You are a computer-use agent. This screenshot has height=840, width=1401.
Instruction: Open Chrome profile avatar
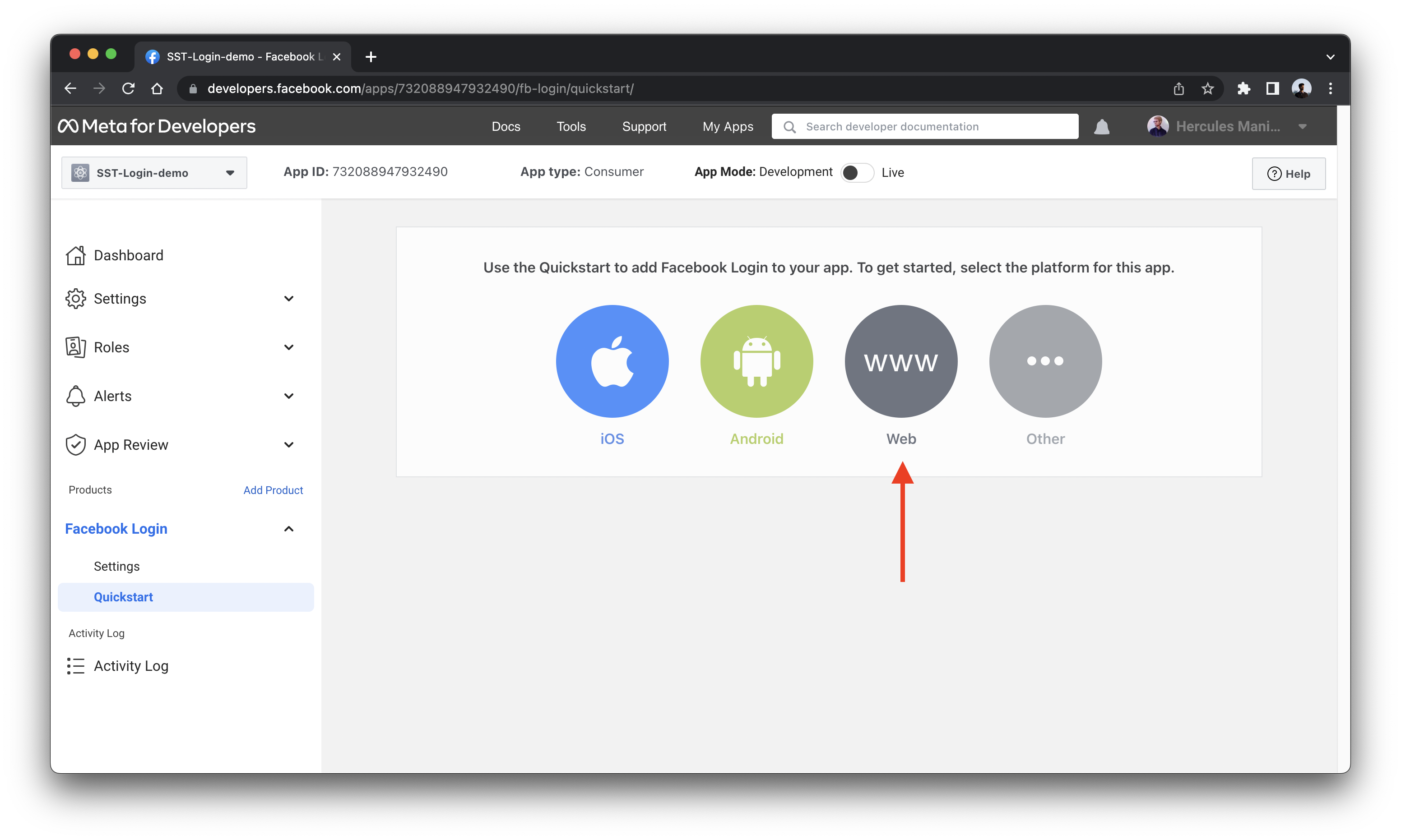1301,88
